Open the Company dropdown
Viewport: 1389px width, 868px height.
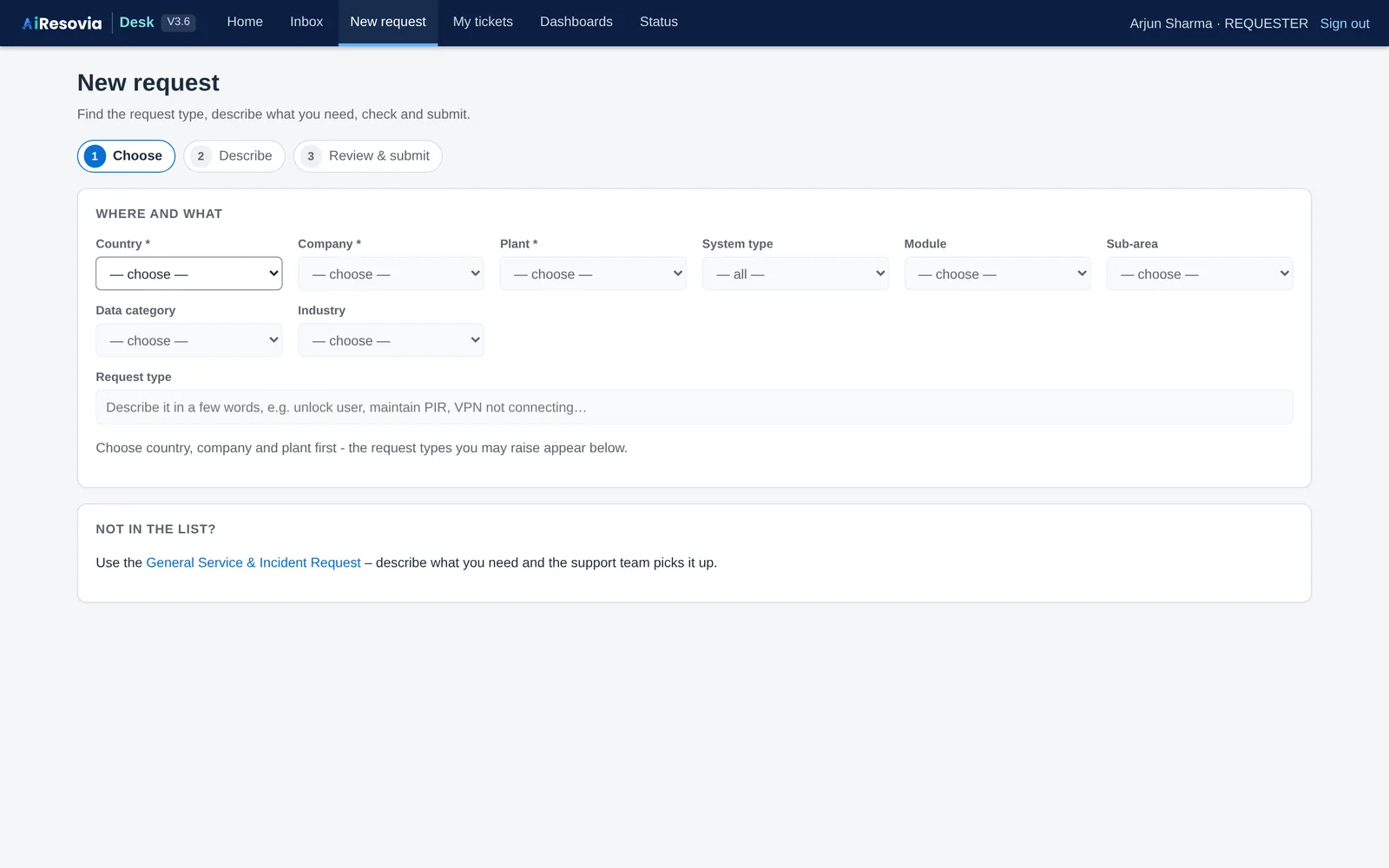coord(391,273)
